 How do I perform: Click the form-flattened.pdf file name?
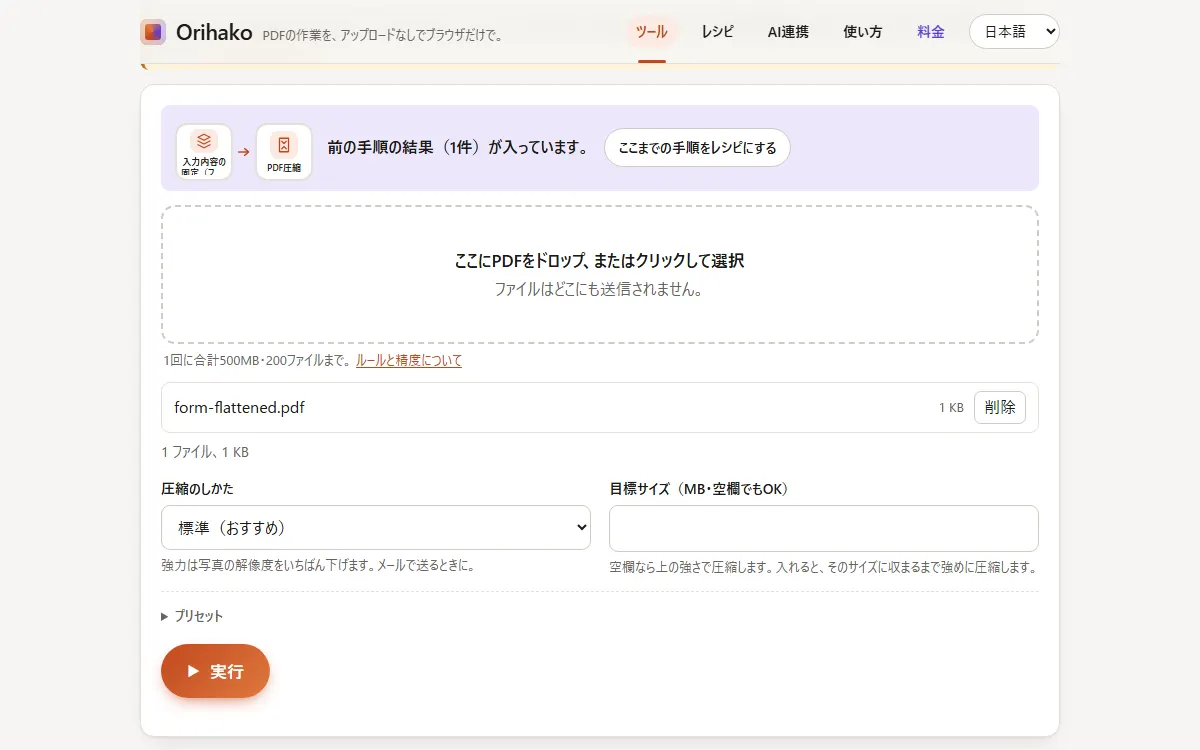point(240,408)
